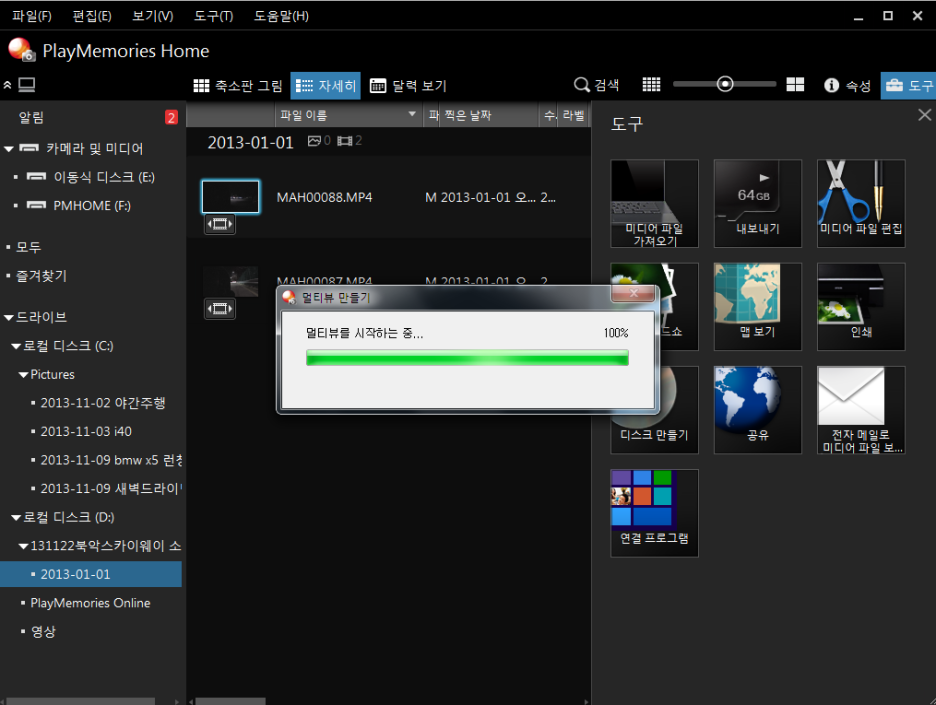Select PlayMemories Online in sidebar
The image size is (936, 705).
90,603
